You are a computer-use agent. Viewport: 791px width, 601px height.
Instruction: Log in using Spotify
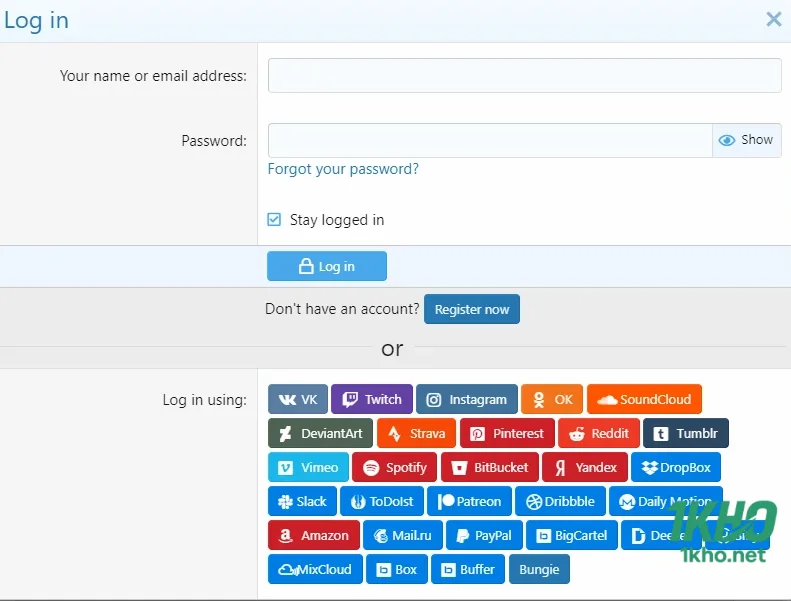click(395, 468)
